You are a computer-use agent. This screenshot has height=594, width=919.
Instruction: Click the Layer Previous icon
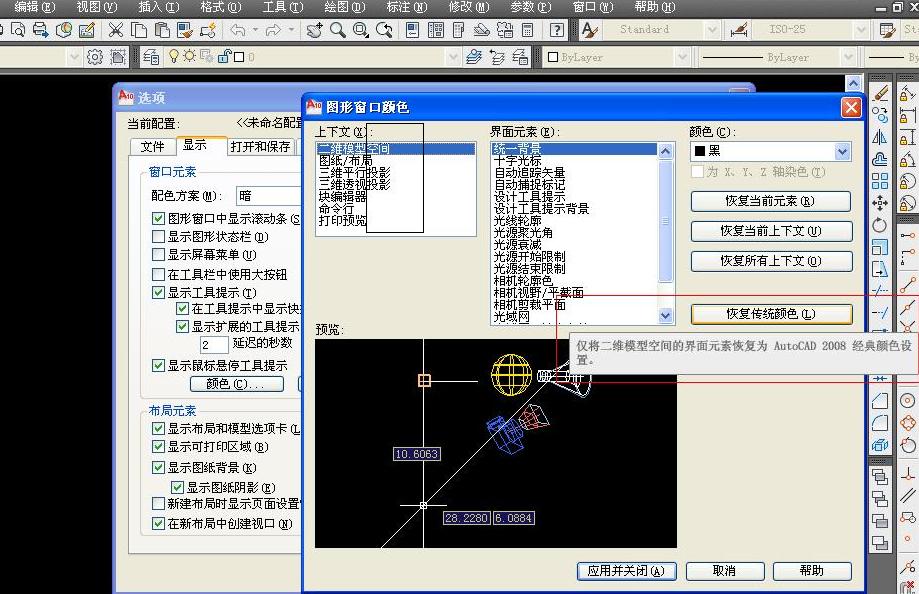pos(497,57)
